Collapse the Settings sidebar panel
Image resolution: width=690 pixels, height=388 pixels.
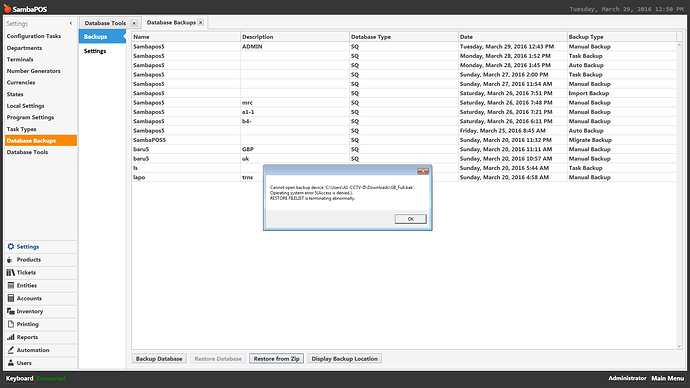point(71,23)
